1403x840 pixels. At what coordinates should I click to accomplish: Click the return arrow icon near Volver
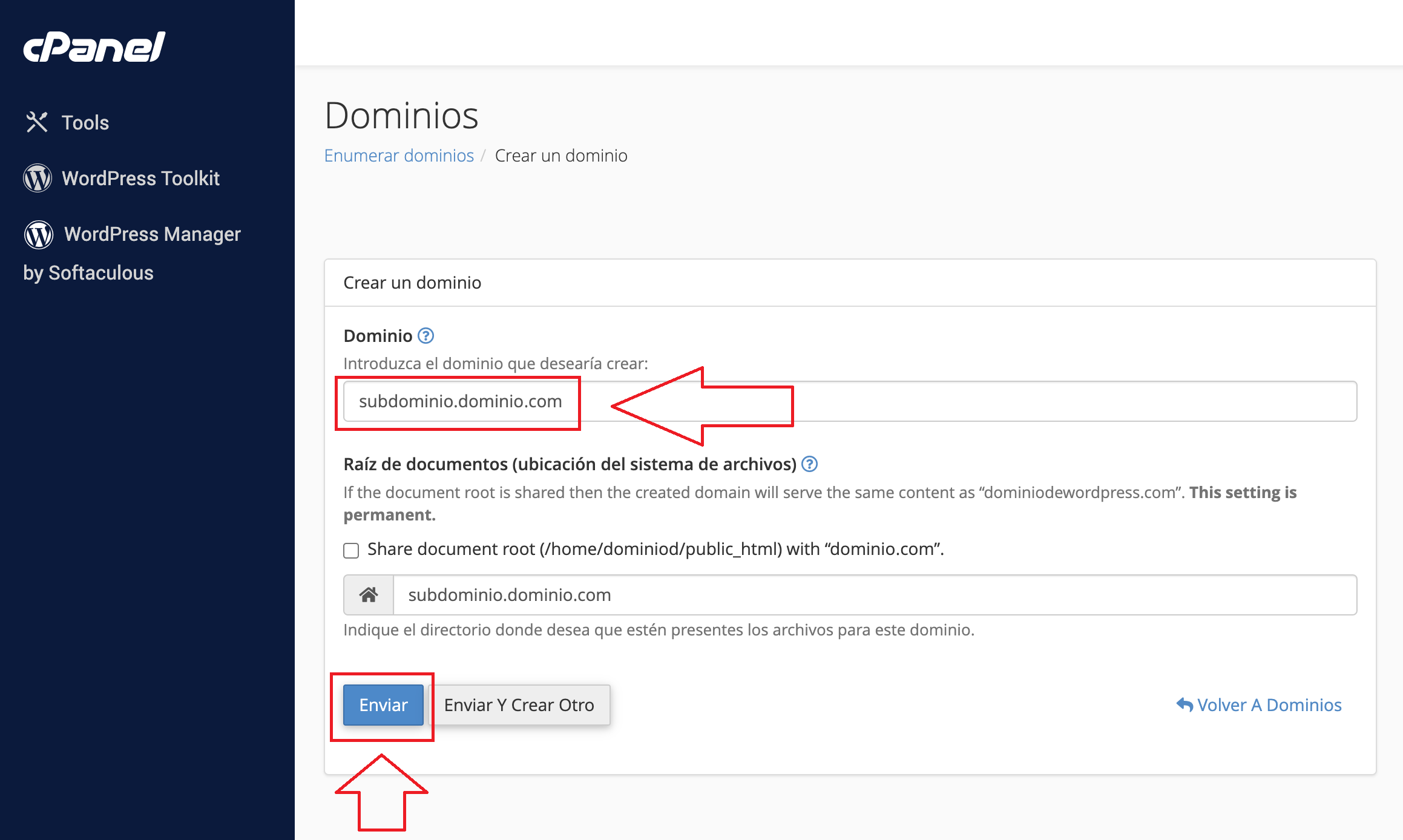1184,704
